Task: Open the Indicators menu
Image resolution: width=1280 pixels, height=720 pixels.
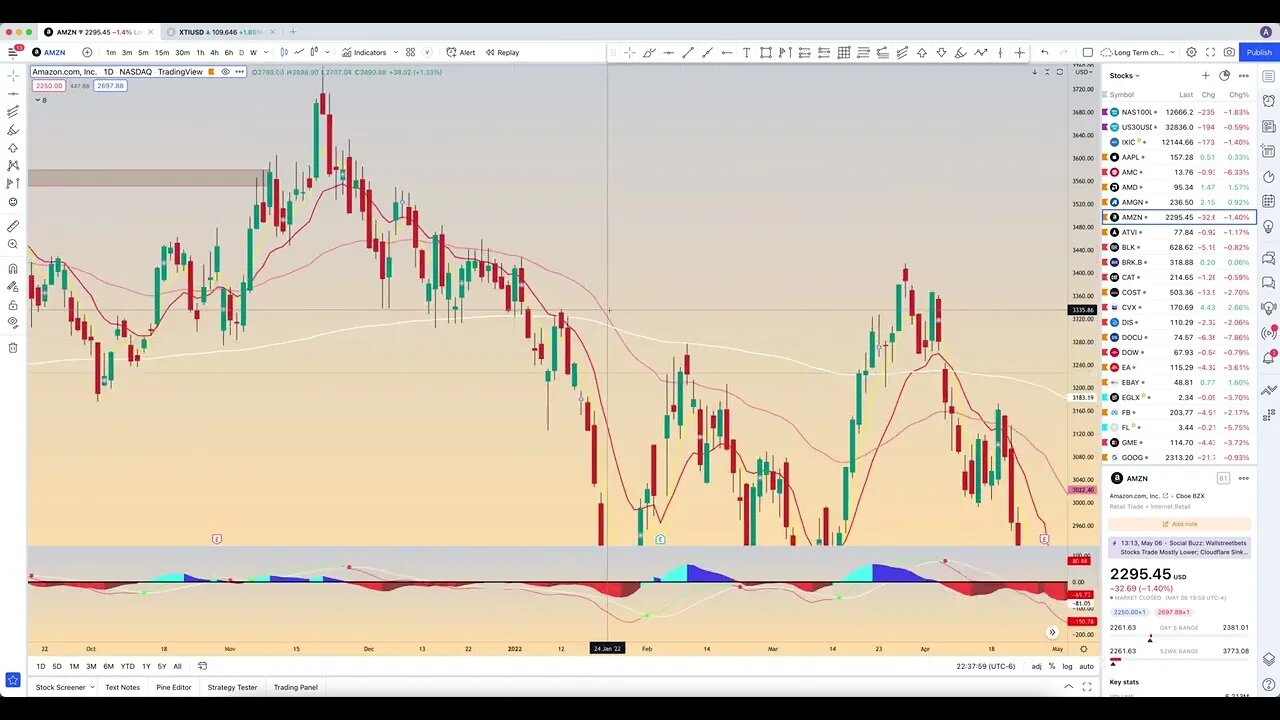Action: (364, 52)
